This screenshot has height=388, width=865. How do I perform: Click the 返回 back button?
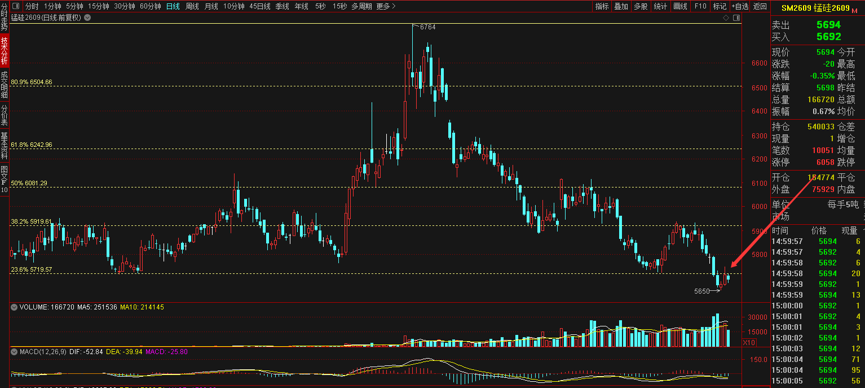tap(760, 7)
